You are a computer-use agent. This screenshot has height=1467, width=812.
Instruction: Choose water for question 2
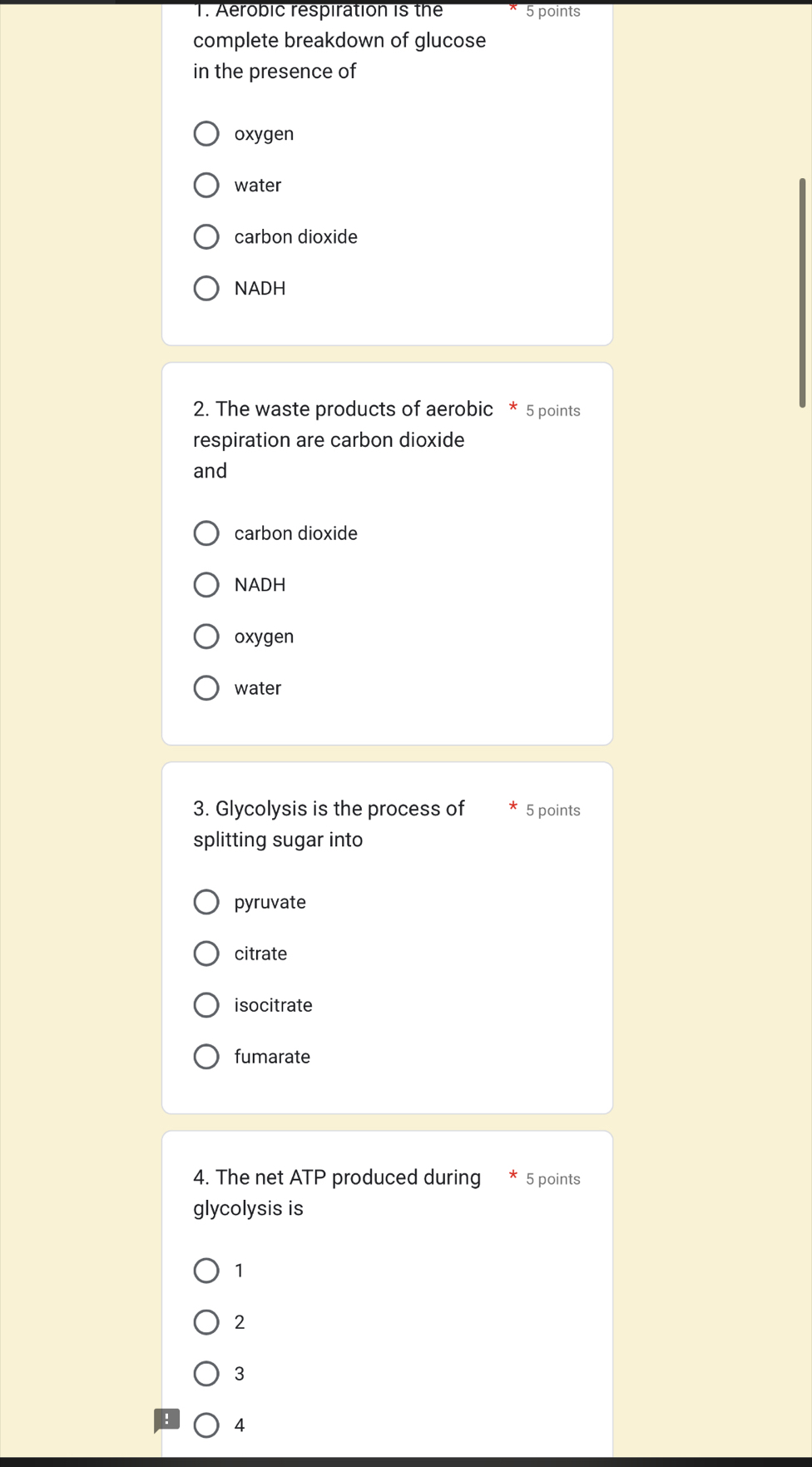point(206,687)
